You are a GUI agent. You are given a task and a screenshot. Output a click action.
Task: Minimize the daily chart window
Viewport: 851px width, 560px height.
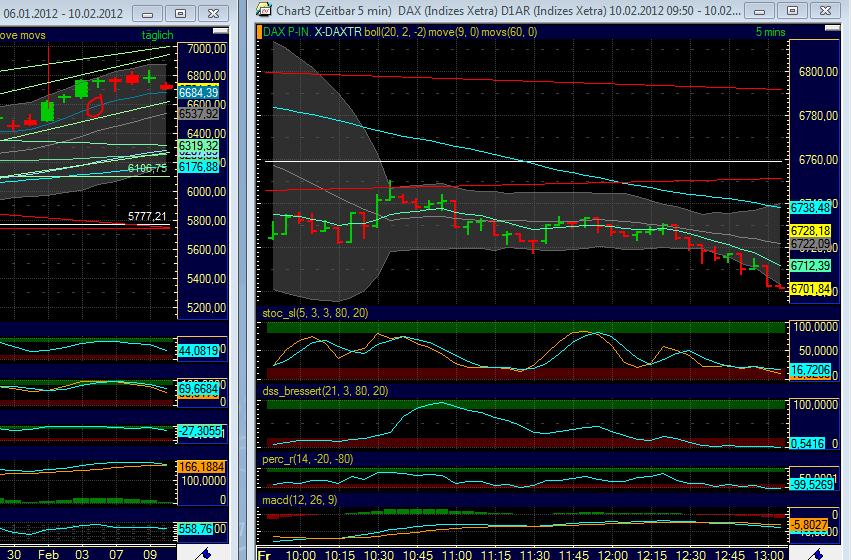147,14
